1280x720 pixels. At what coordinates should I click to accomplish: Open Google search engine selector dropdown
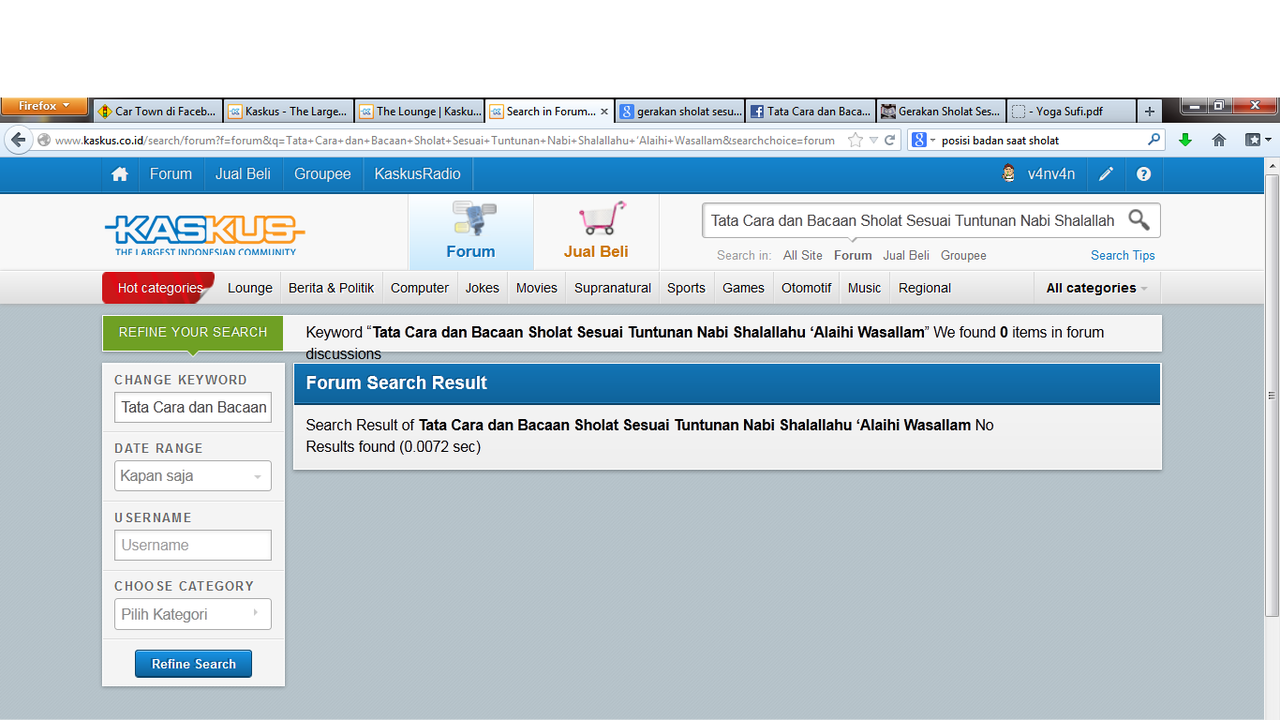pyautogui.click(x=923, y=140)
